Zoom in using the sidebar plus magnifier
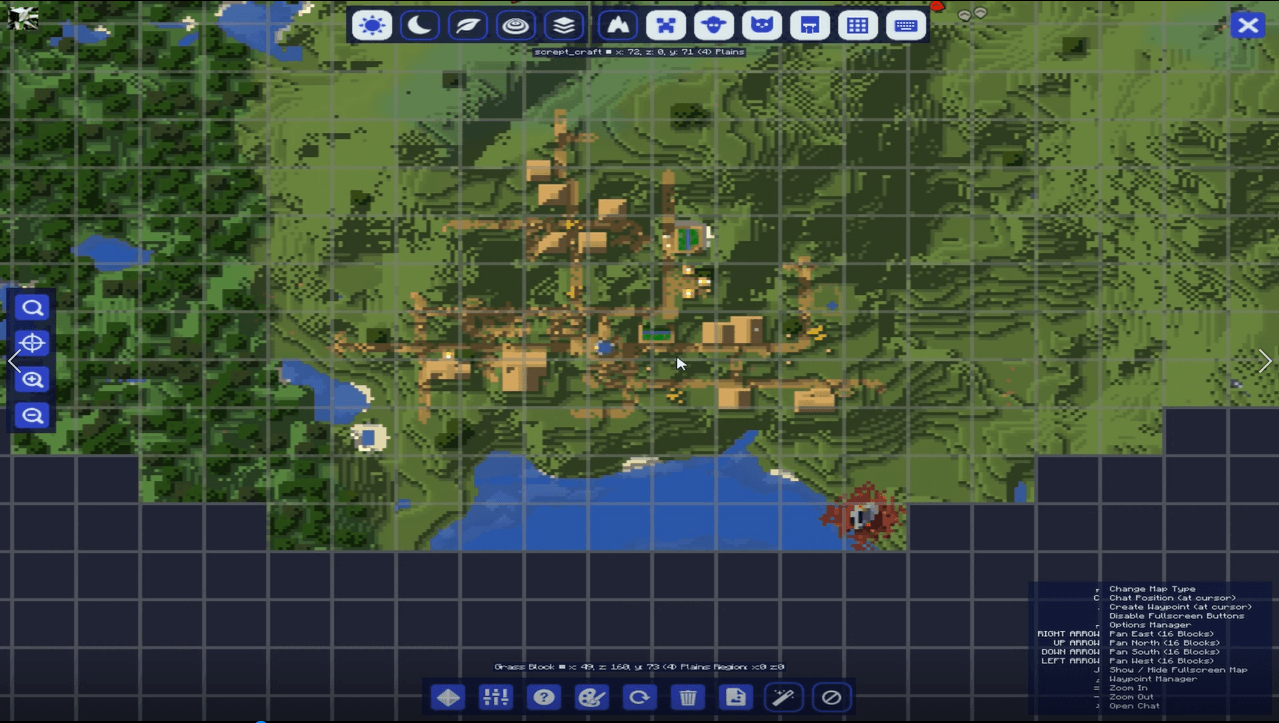Image resolution: width=1279 pixels, height=723 pixels. coord(31,379)
